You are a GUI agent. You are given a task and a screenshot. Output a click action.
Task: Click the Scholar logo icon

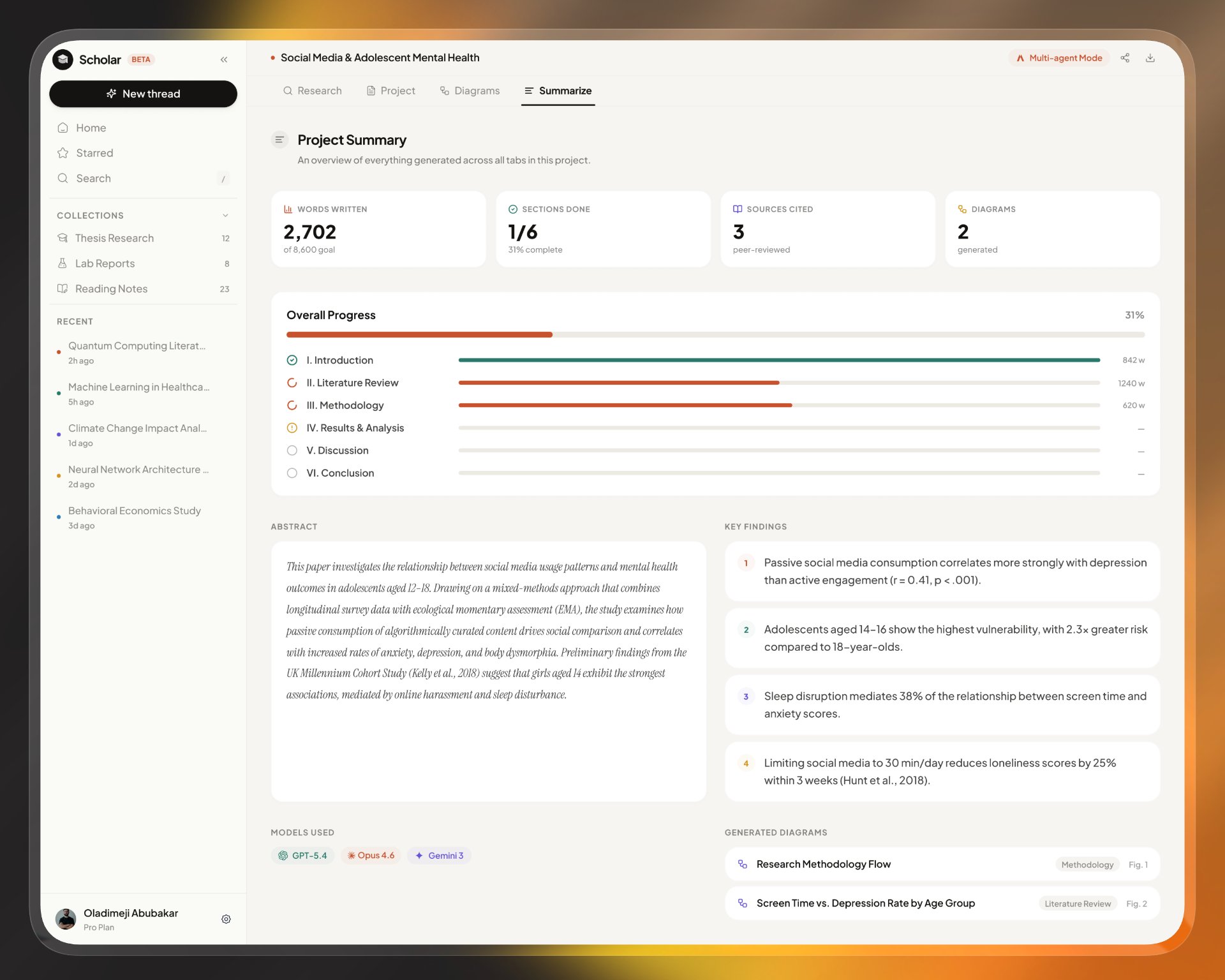pos(63,59)
